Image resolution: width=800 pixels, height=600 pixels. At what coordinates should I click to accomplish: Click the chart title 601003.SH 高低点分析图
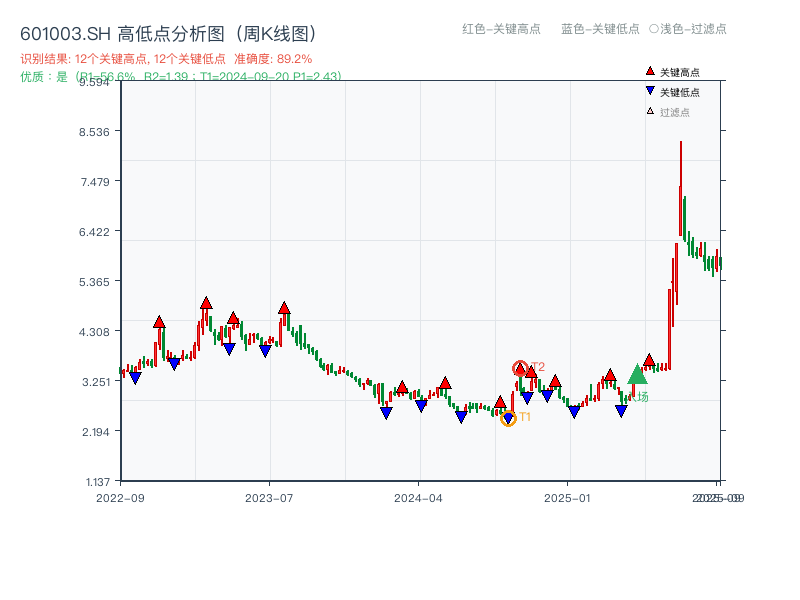click(169, 34)
